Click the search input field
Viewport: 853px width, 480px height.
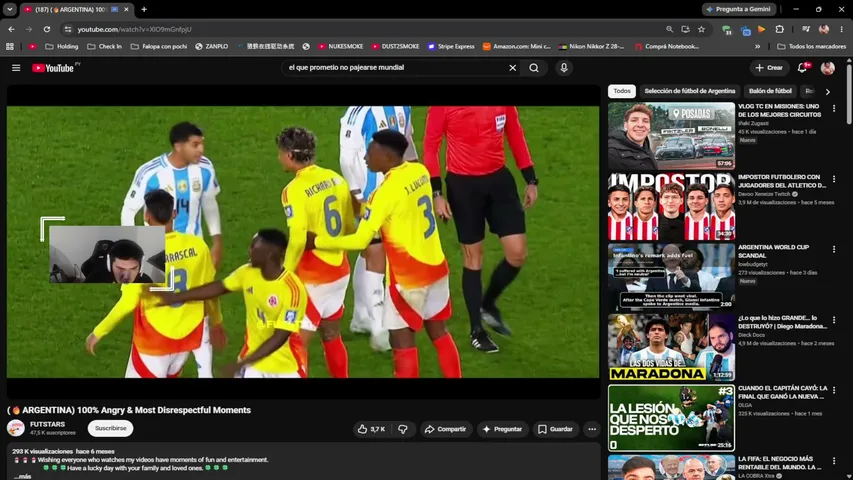coord(396,67)
